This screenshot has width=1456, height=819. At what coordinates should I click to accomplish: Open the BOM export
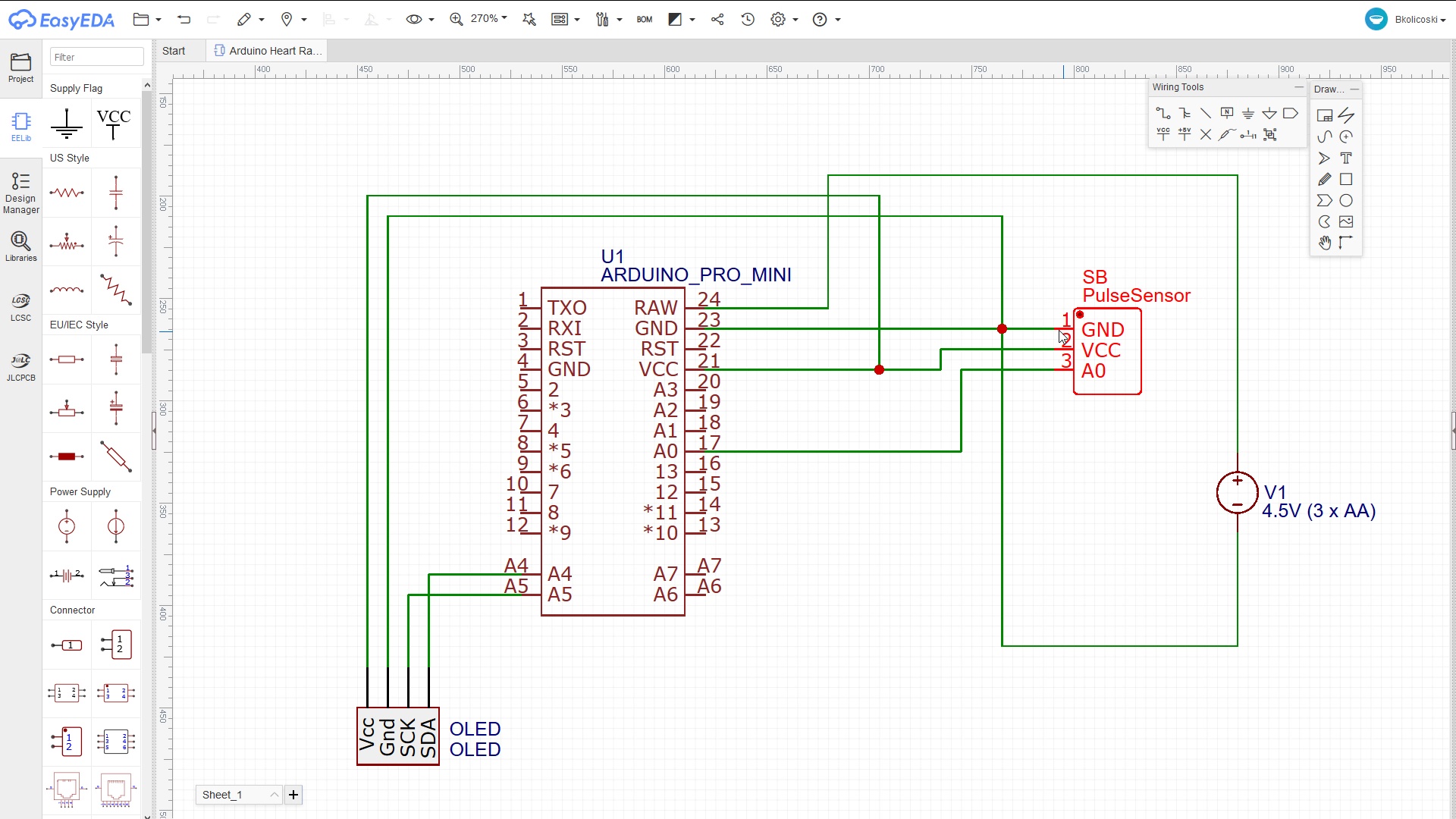[645, 20]
